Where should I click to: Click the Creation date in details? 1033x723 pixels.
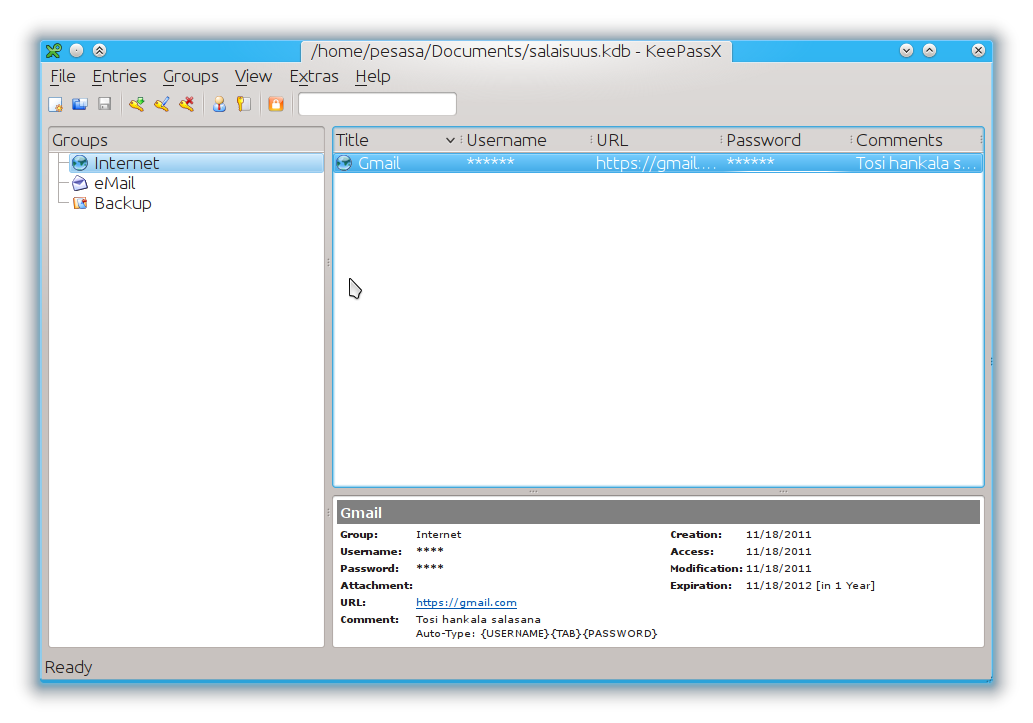tap(779, 535)
